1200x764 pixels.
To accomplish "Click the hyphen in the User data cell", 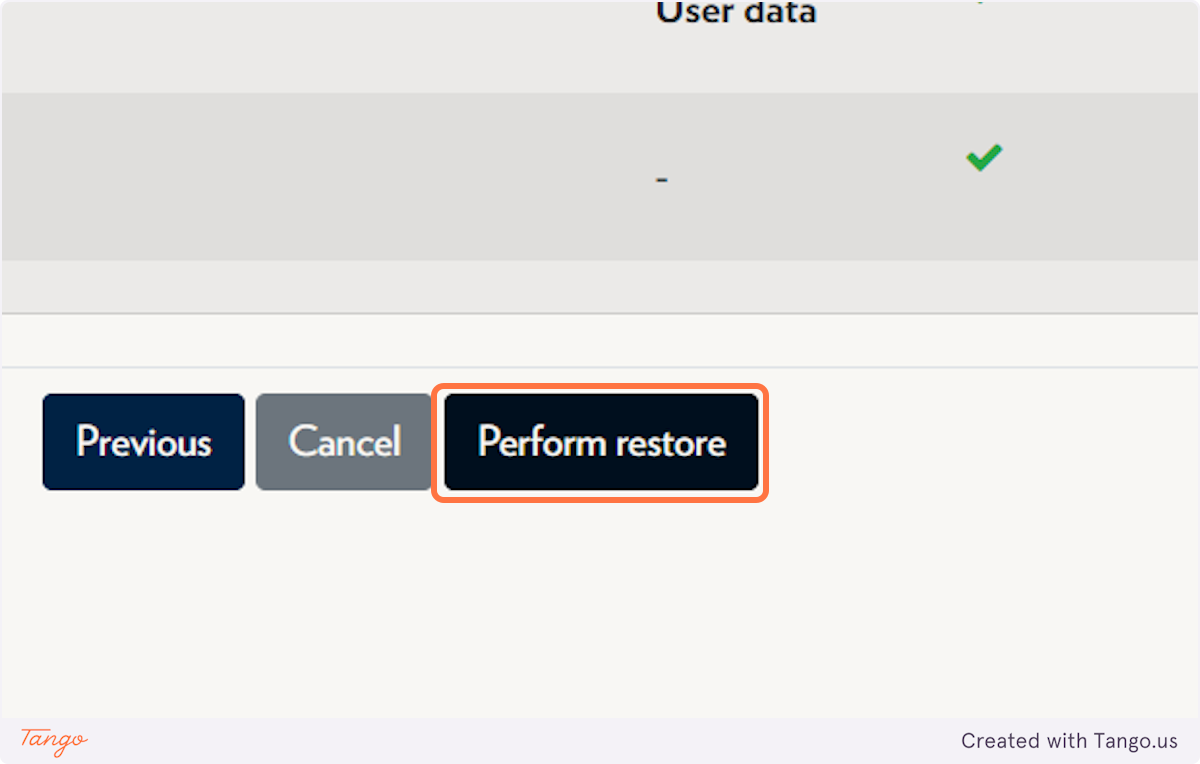I will [661, 180].
